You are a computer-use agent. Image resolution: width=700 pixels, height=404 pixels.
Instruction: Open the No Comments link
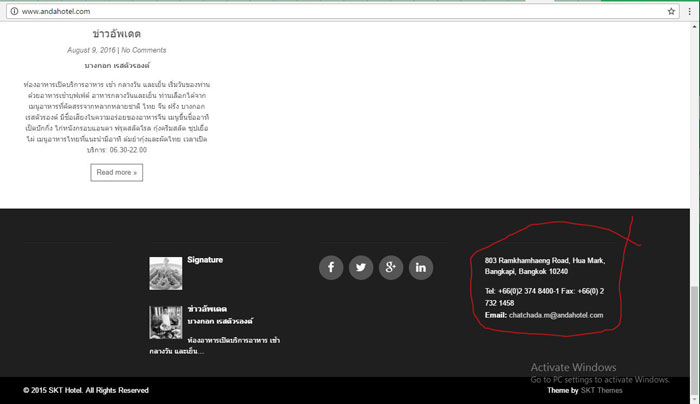(x=144, y=49)
